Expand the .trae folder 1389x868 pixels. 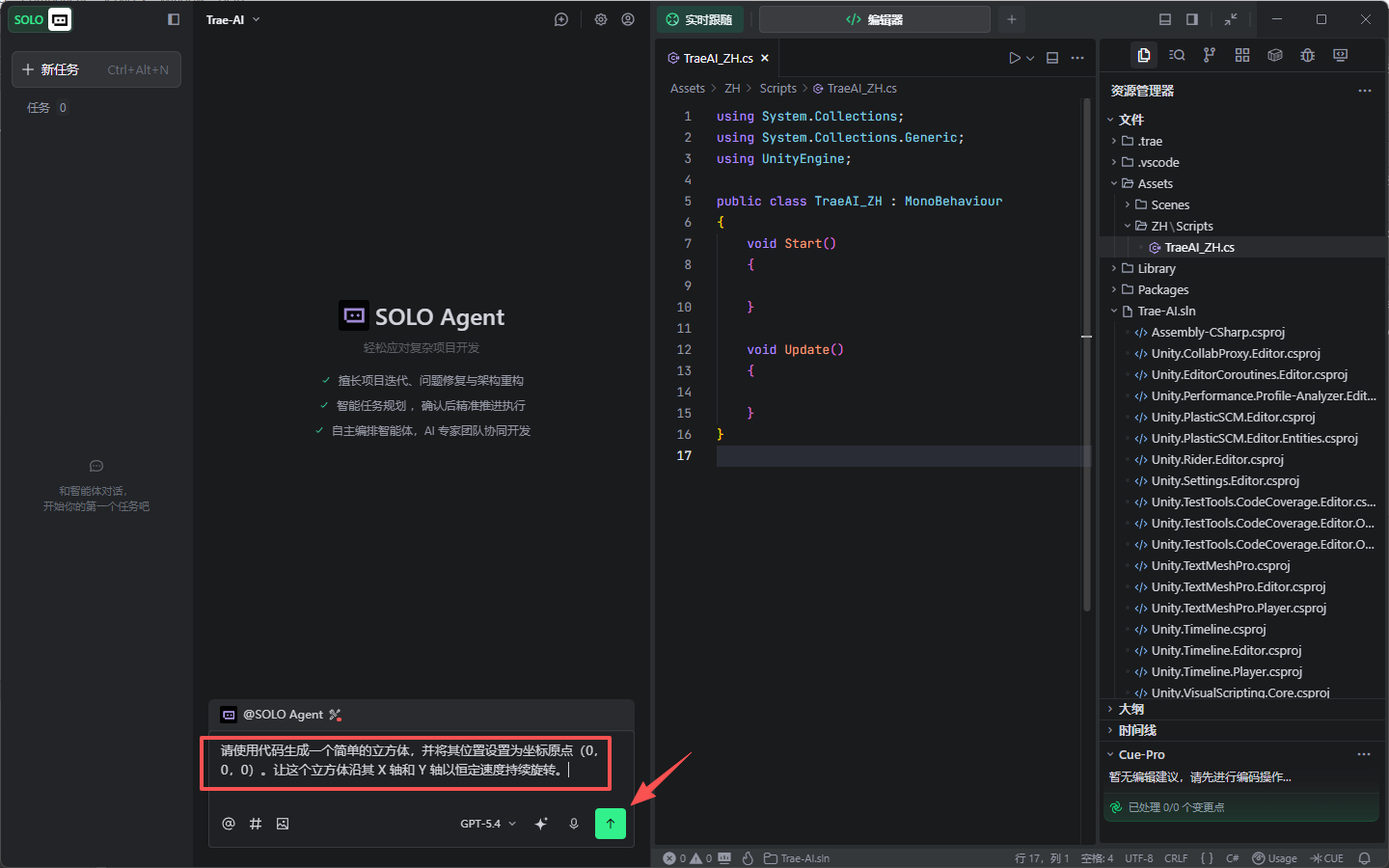tap(1115, 141)
